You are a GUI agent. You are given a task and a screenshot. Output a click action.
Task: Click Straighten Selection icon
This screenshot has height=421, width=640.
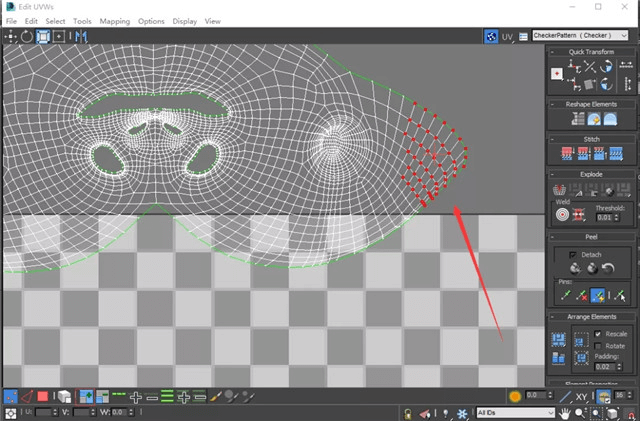point(578,119)
